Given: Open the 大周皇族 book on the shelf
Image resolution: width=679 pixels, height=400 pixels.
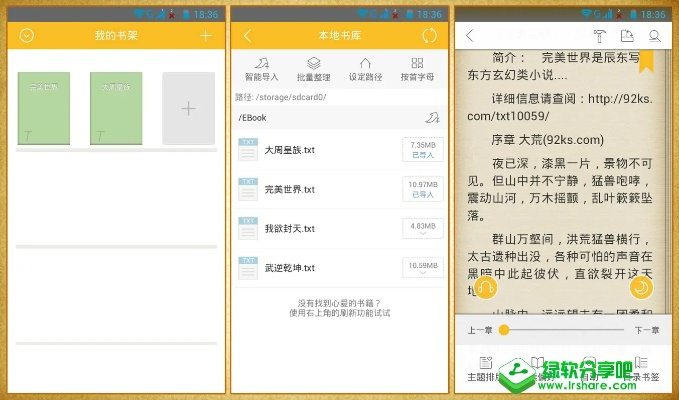Looking at the screenshot, I should point(115,107).
